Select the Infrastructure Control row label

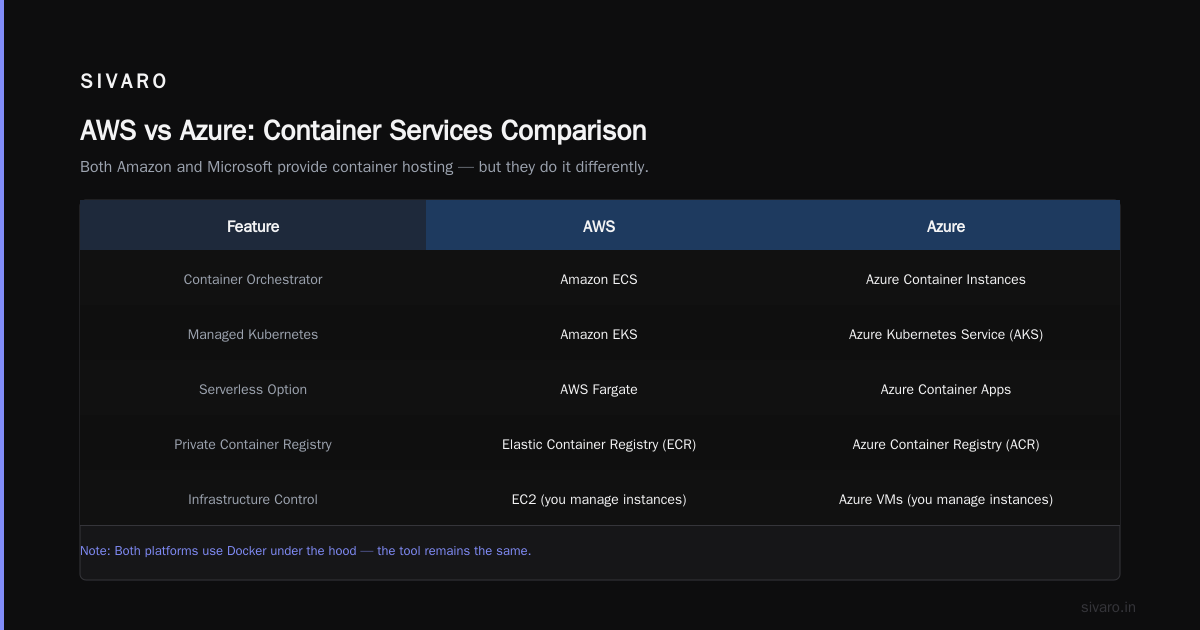[253, 499]
